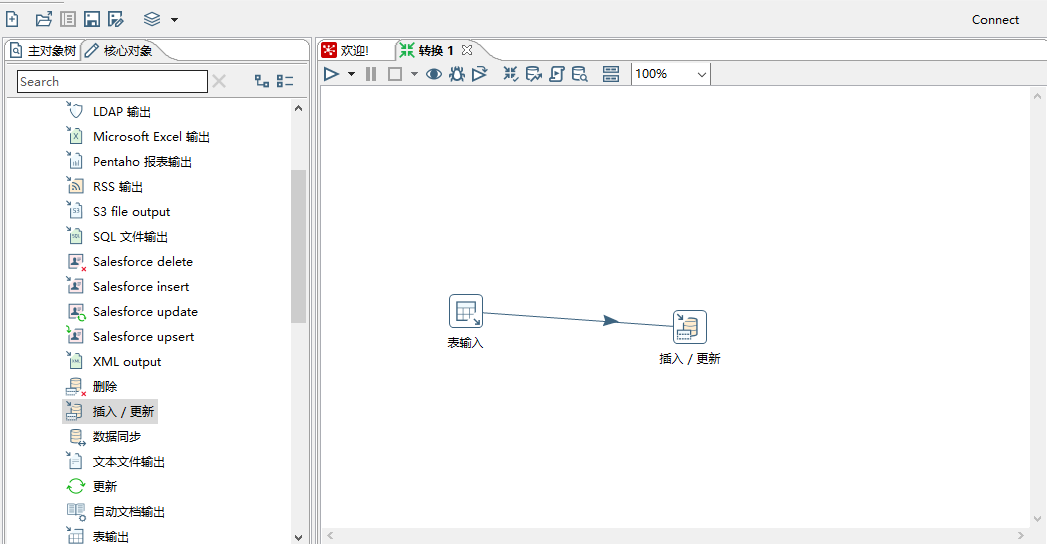Screen dimensions: 1047x544
Task: Select the Salesforce insert step
Action: (x=128, y=287)
